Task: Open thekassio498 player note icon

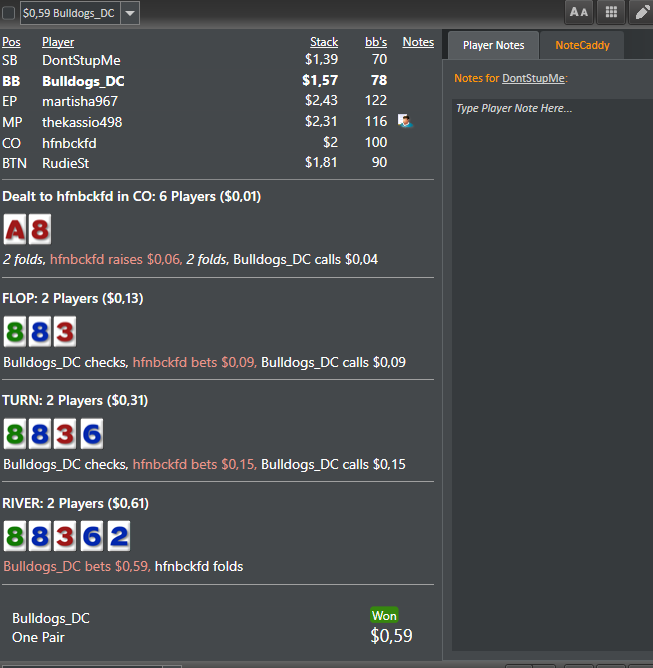Action: 405,121
